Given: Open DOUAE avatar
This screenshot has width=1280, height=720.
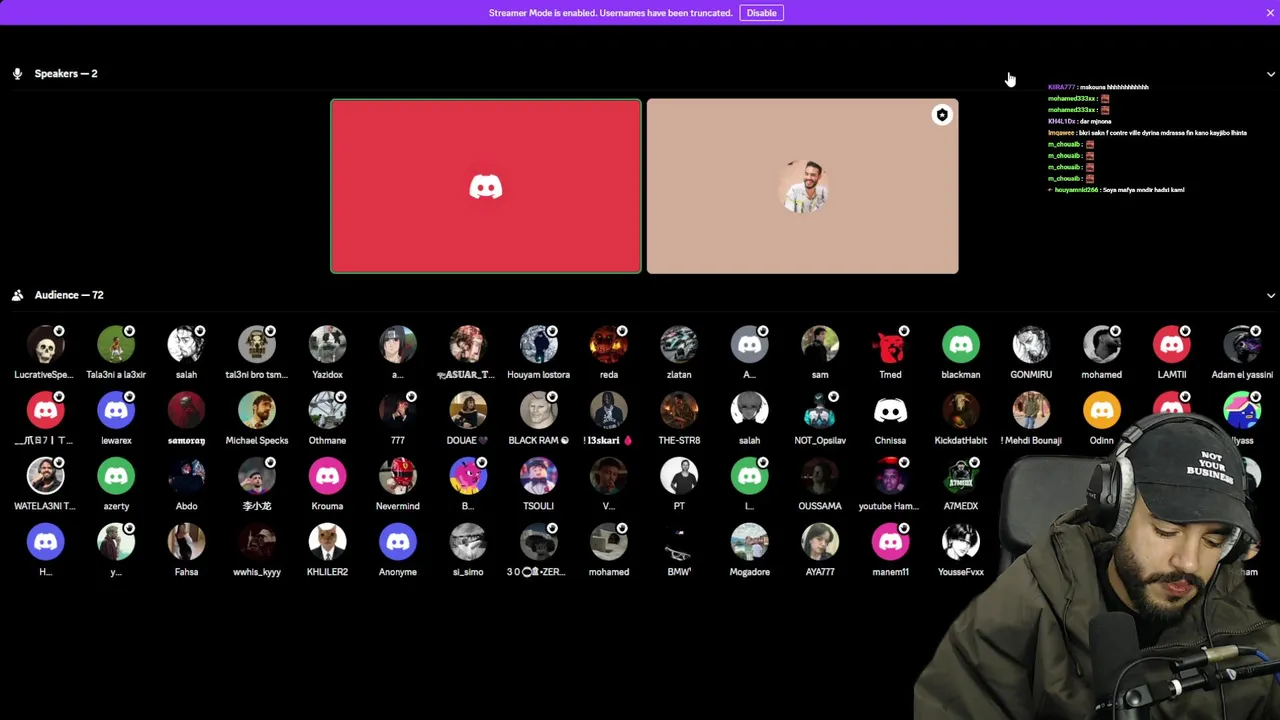Looking at the screenshot, I should [x=468, y=411].
